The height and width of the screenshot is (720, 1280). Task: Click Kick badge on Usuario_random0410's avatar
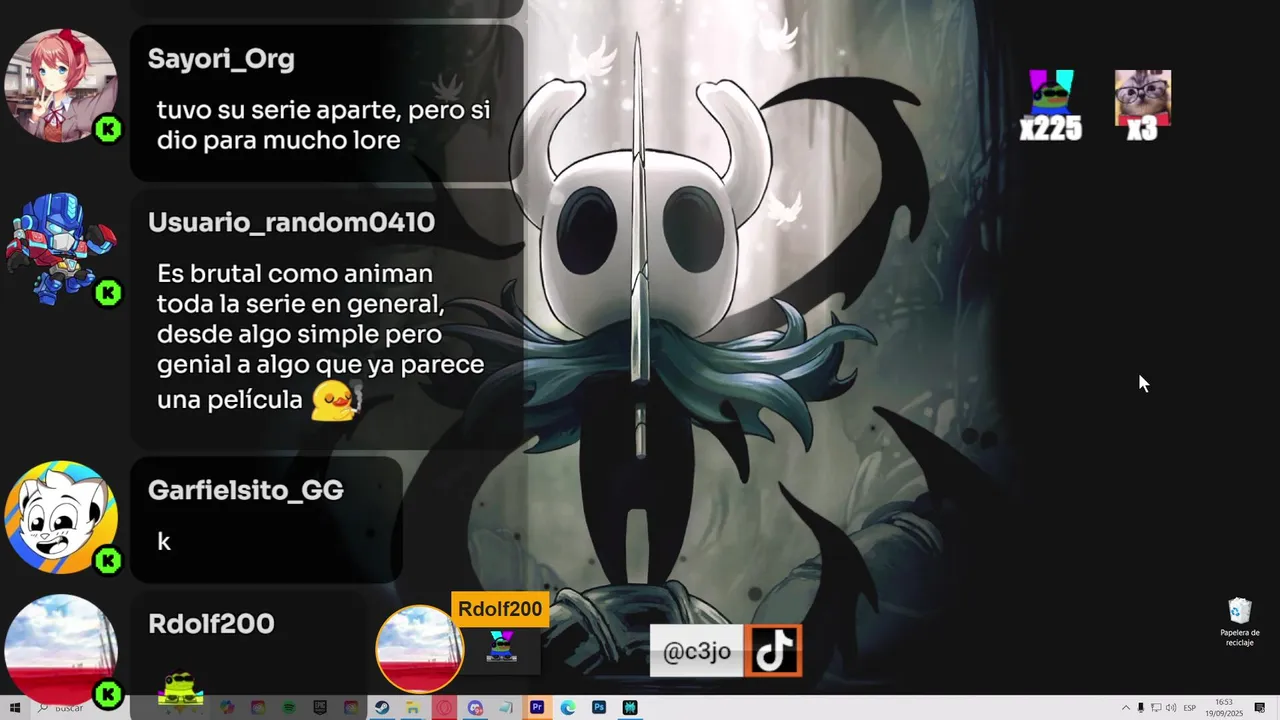[x=108, y=293]
